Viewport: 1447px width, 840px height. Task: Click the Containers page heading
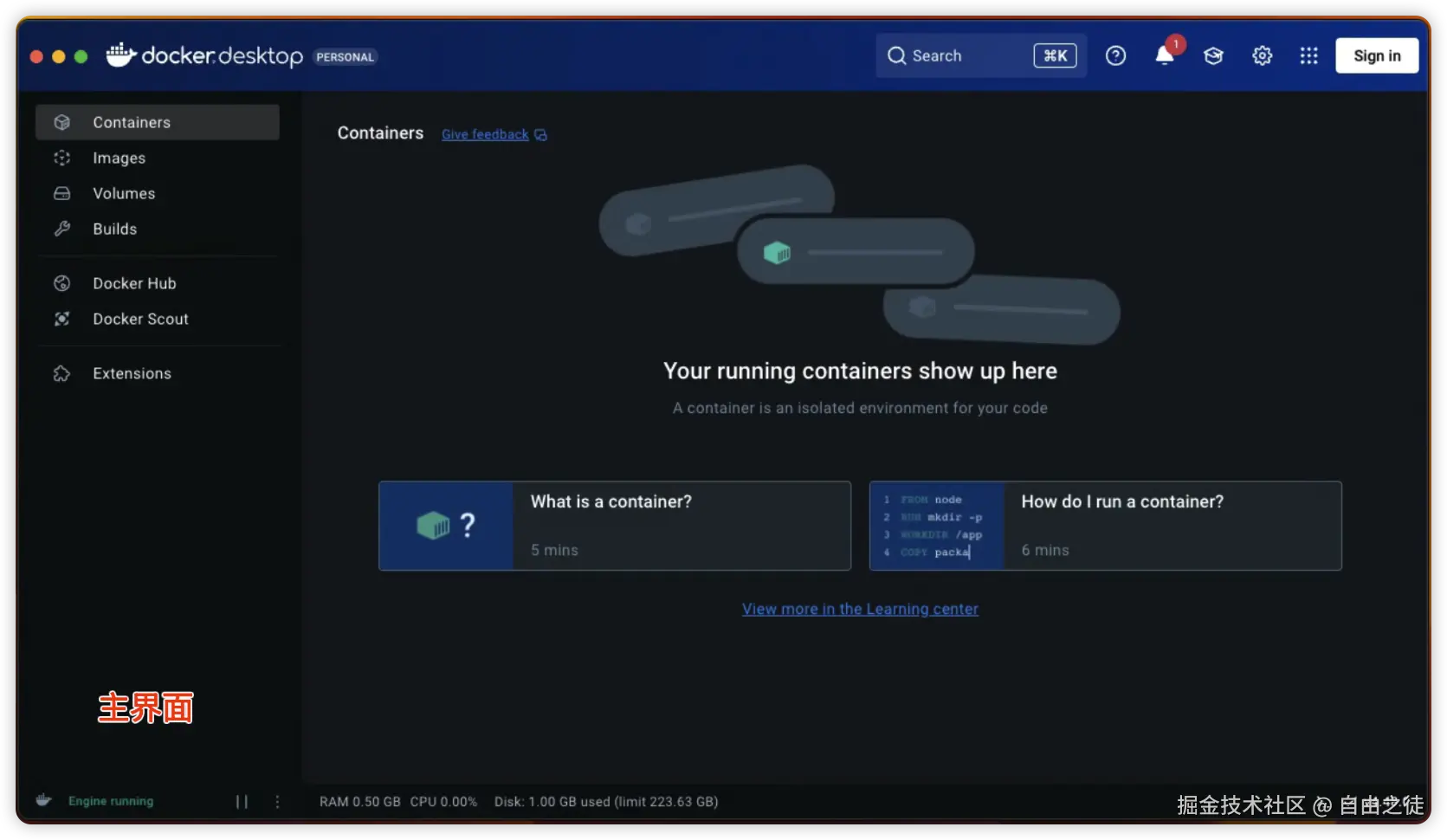[x=380, y=132]
